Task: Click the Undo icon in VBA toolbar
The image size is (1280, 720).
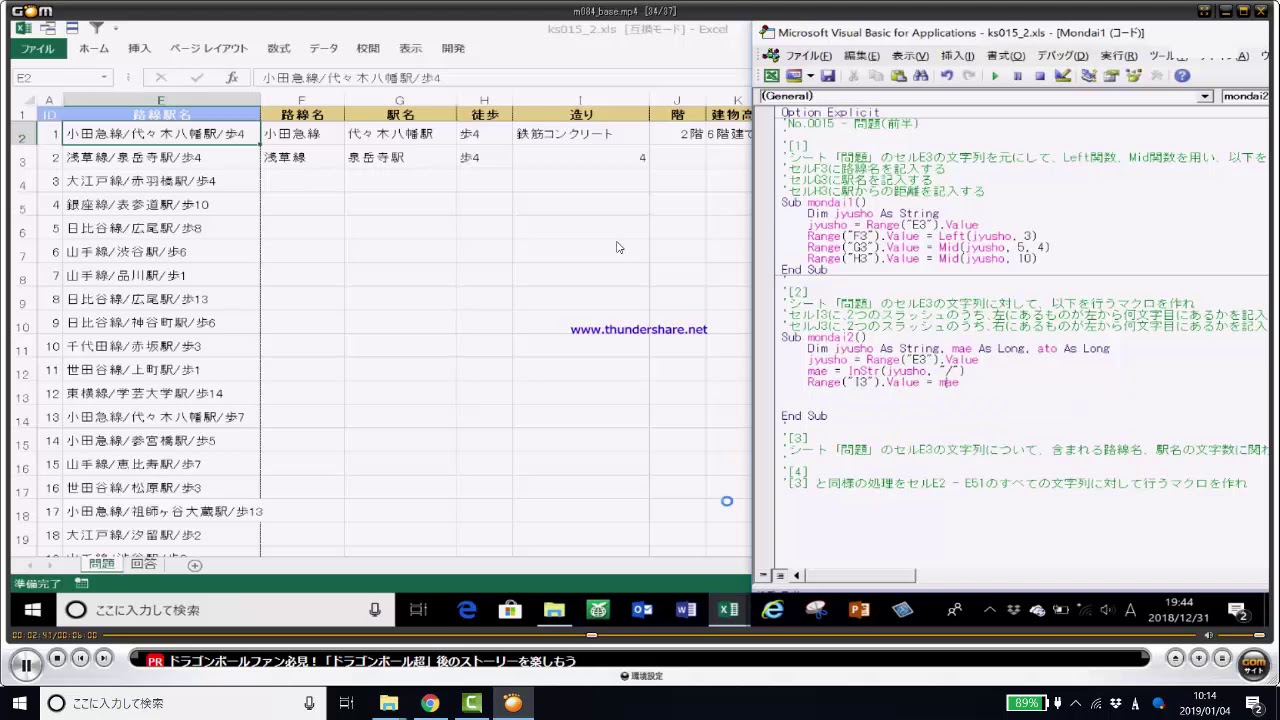Action: tap(946, 76)
